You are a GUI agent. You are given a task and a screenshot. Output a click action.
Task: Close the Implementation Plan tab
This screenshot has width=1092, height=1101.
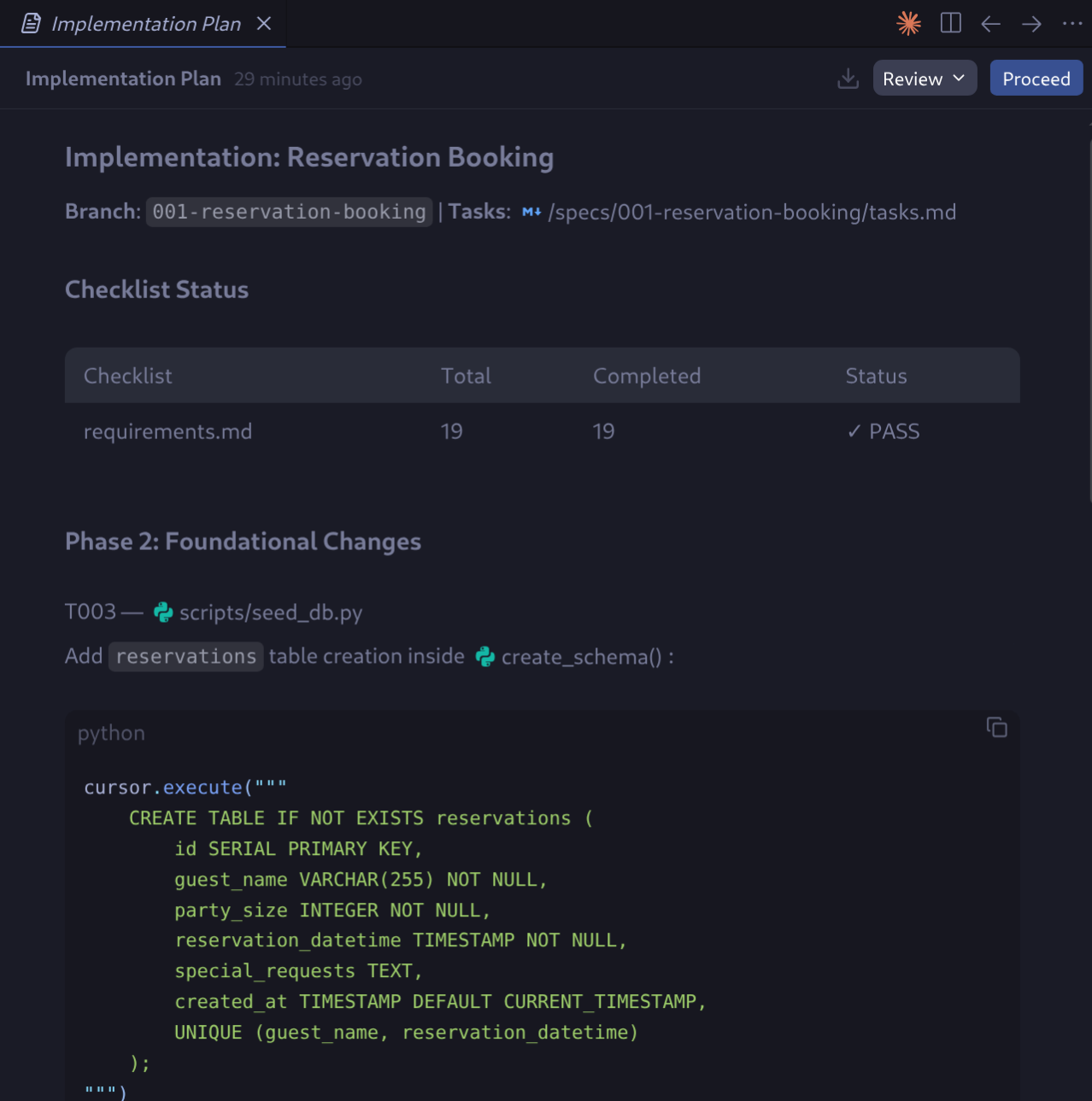[x=264, y=23]
